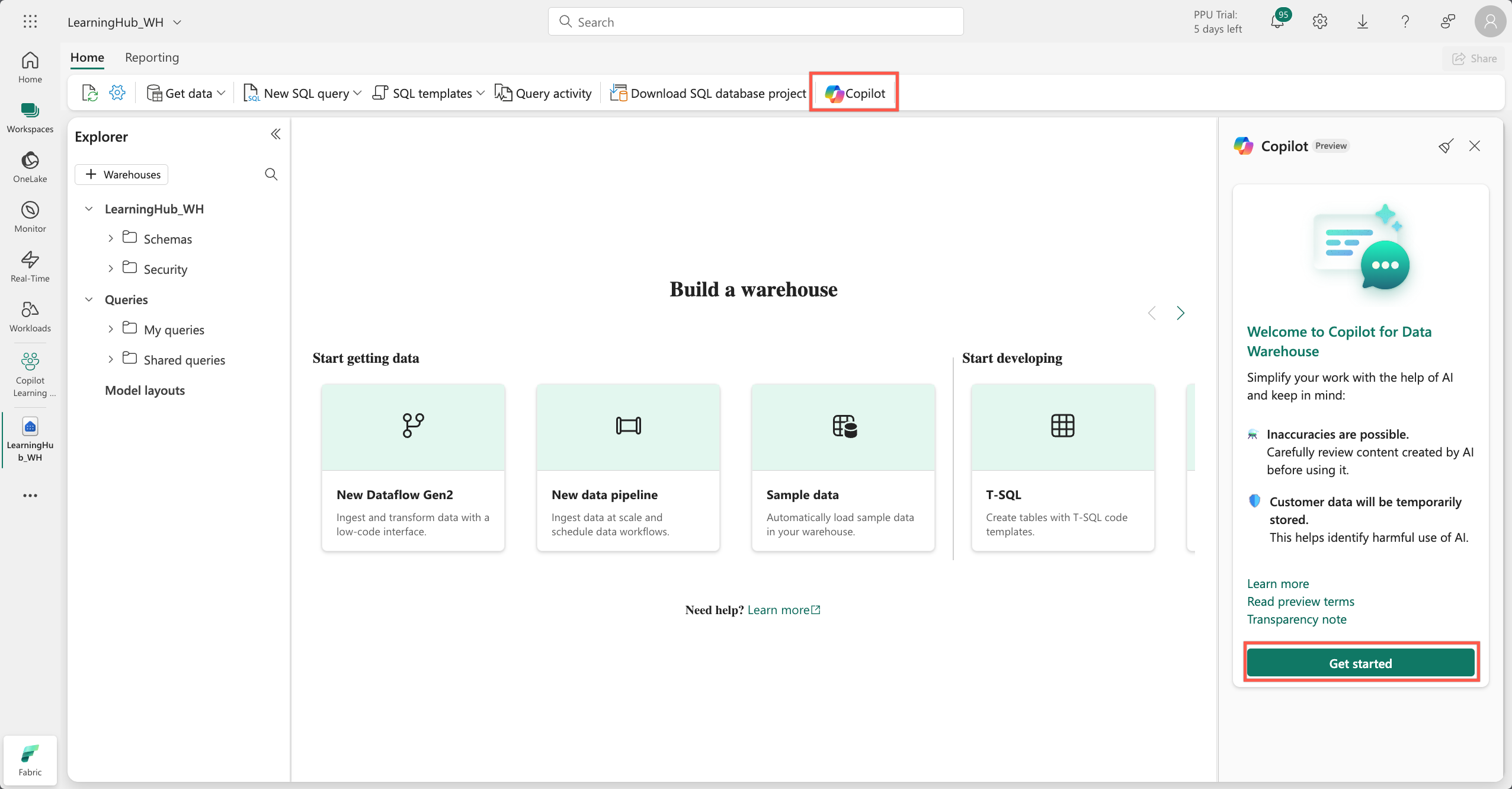Screen dimensions: 1512x789
Task: Open Monitor in left navigation
Action: pos(30,217)
